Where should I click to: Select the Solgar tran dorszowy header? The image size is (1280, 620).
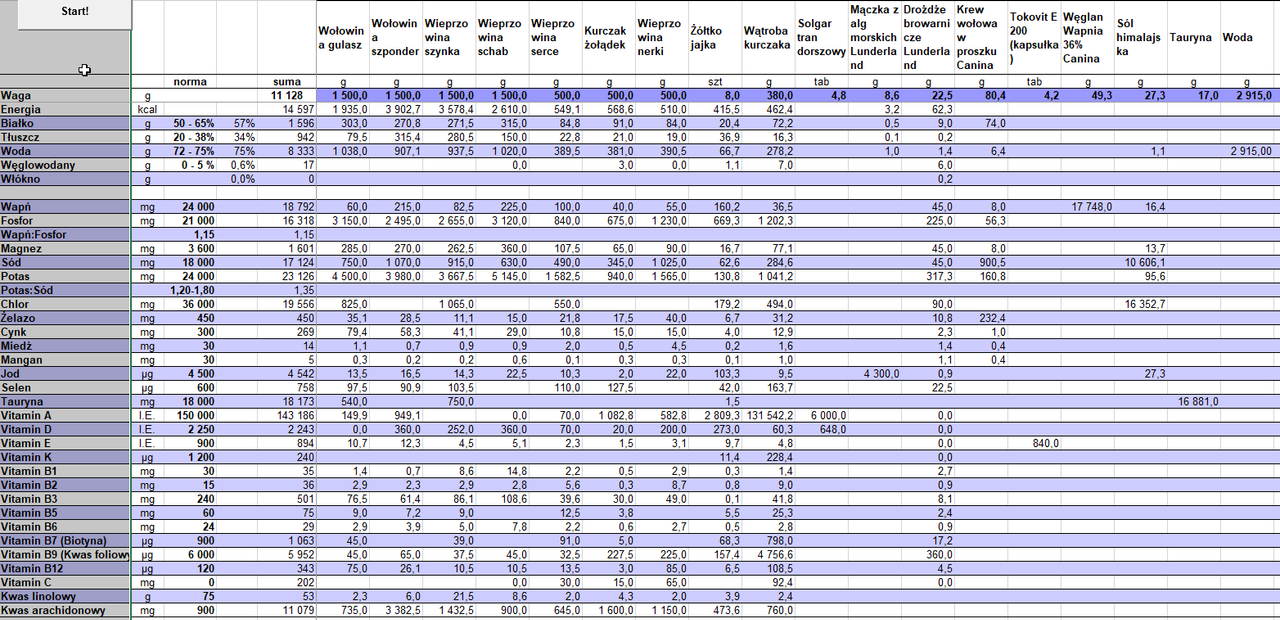[821, 37]
